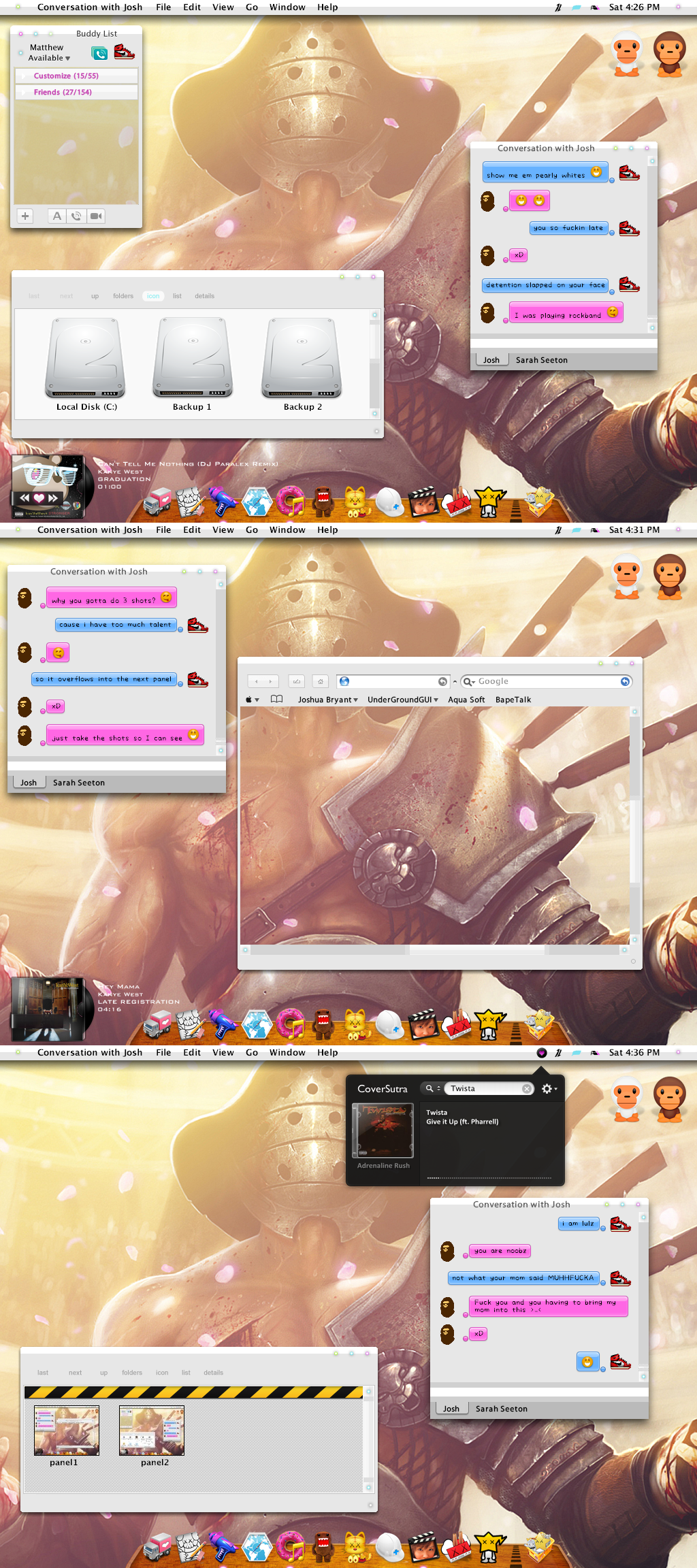Click the blue arrow inside Google search field

(625, 681)
